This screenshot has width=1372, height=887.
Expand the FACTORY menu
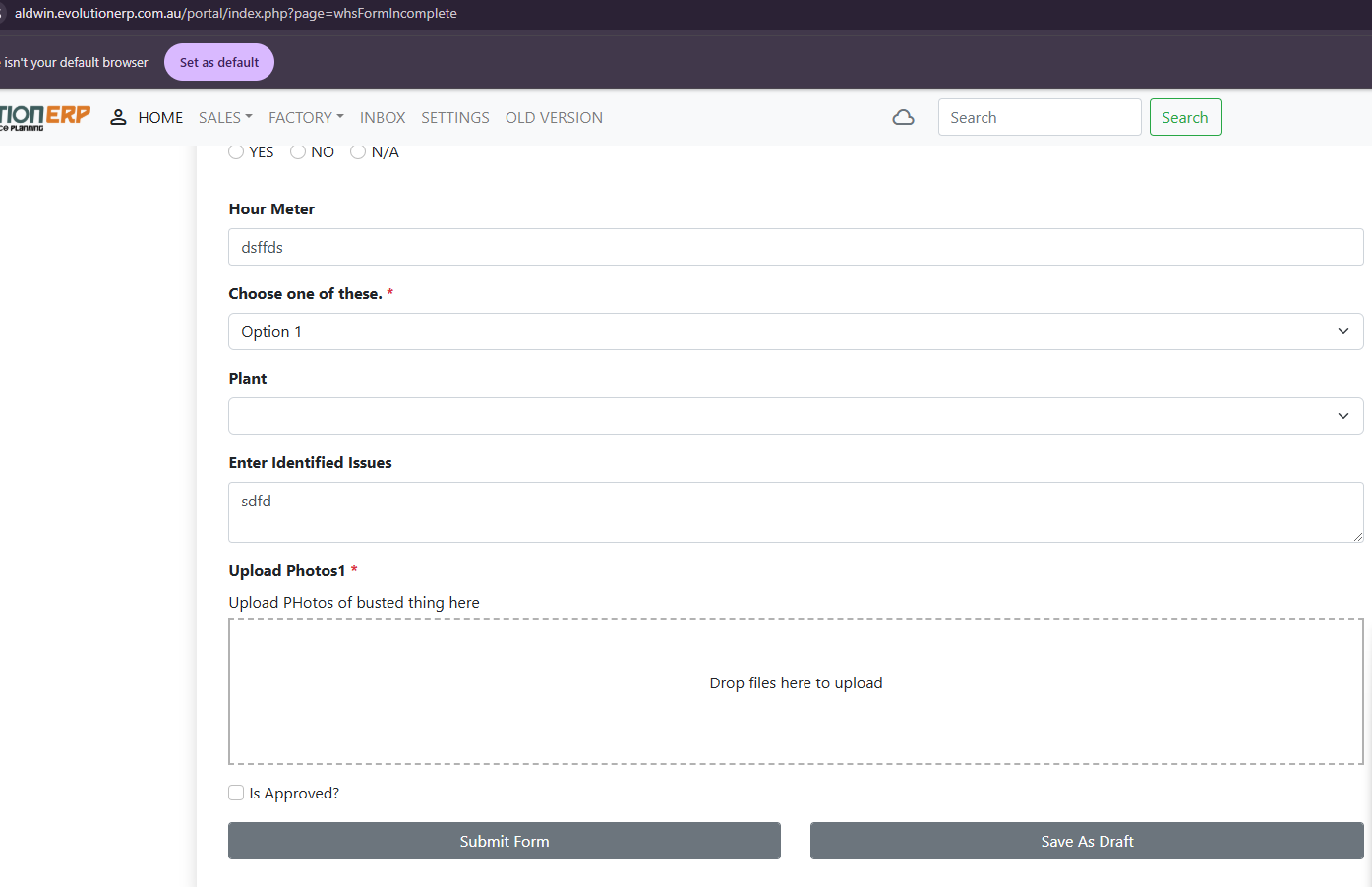(x=306, y=118)
